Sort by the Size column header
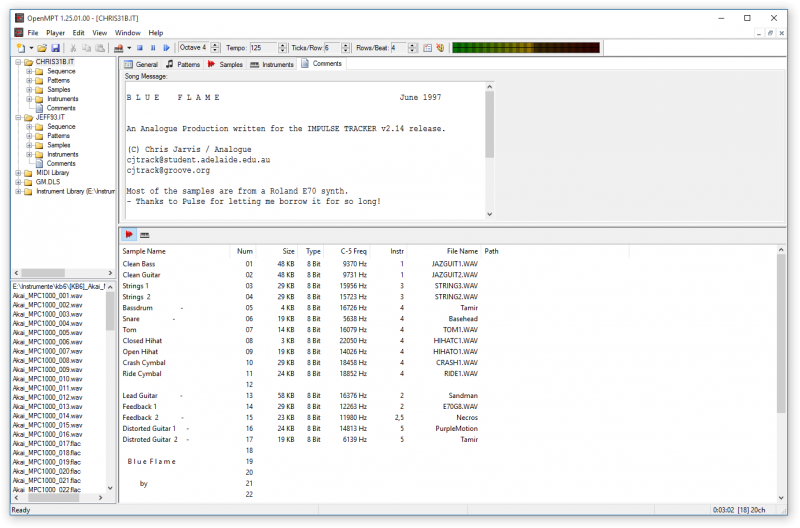Viewport: 800px width, 528px height. 277,251
